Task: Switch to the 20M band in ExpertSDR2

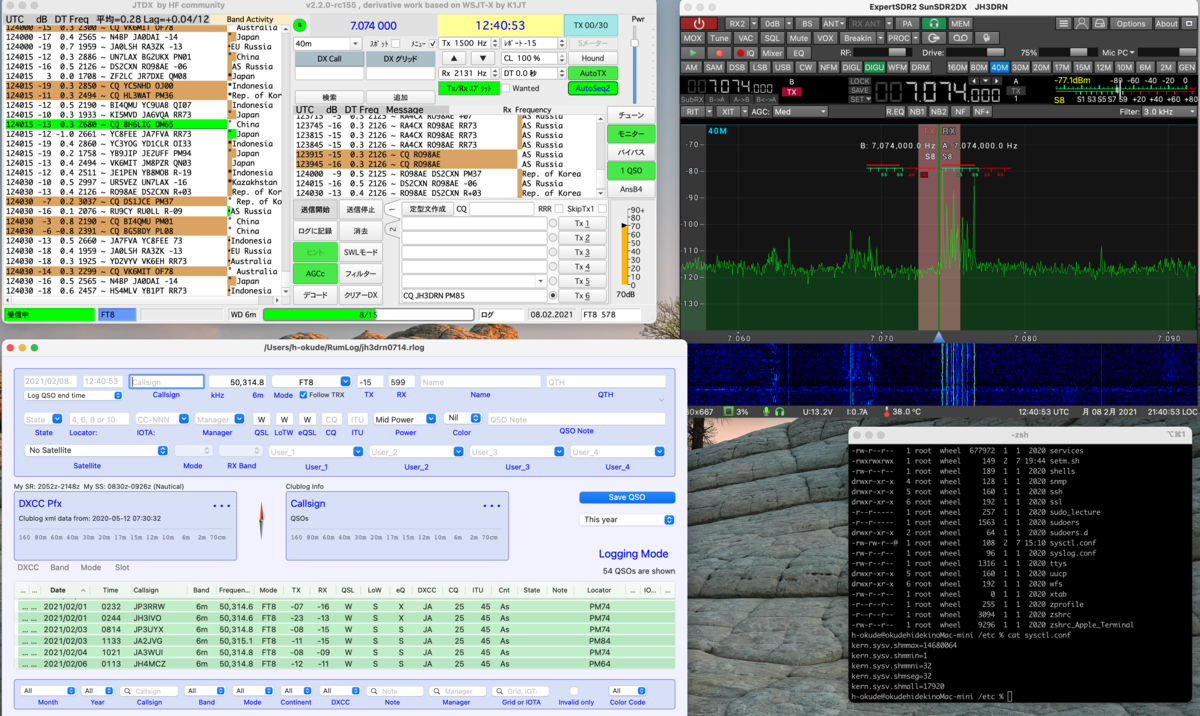Action: tap(1041, 67)
